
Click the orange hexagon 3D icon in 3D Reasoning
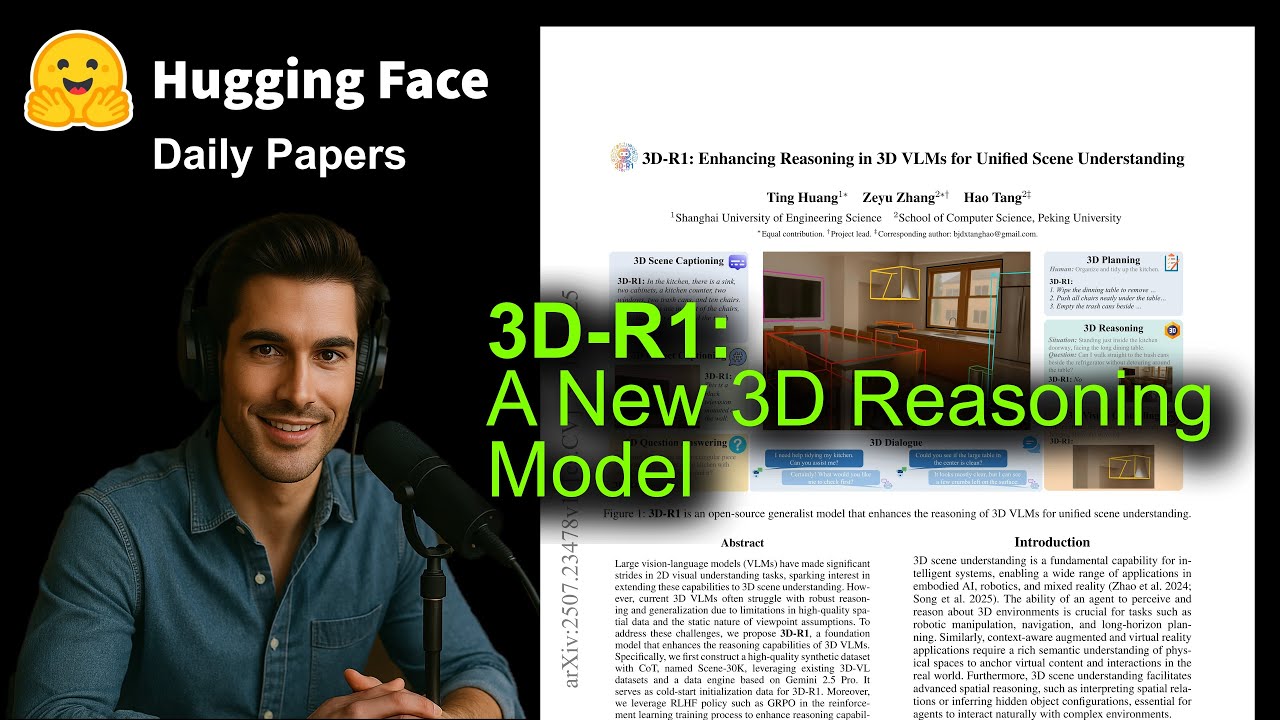click(x=1172, y=330)
